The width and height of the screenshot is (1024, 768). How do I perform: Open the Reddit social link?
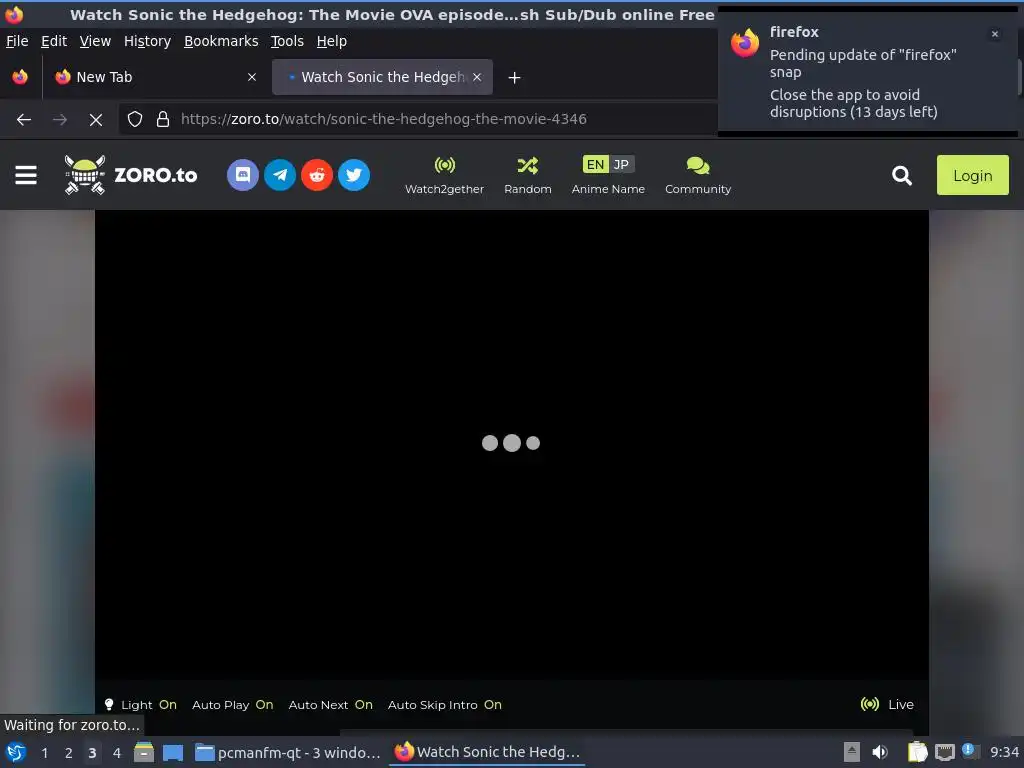[317, 175]
